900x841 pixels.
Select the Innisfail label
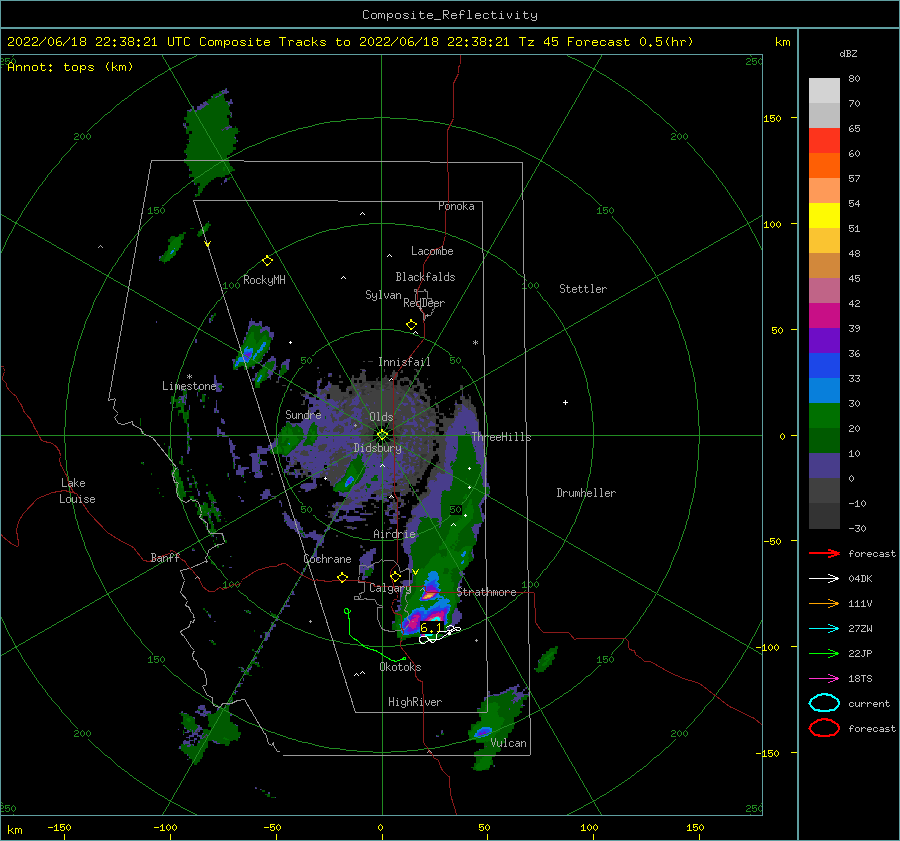pyautogui.click(x=404, y=362)
